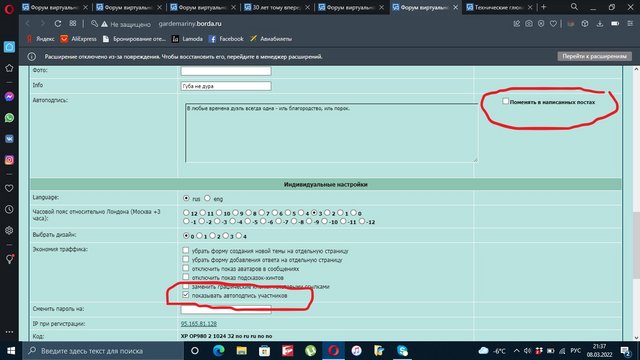Open the downloads icon in toolbar
This screenshot has width=640, height=360.
click(600, 24)
